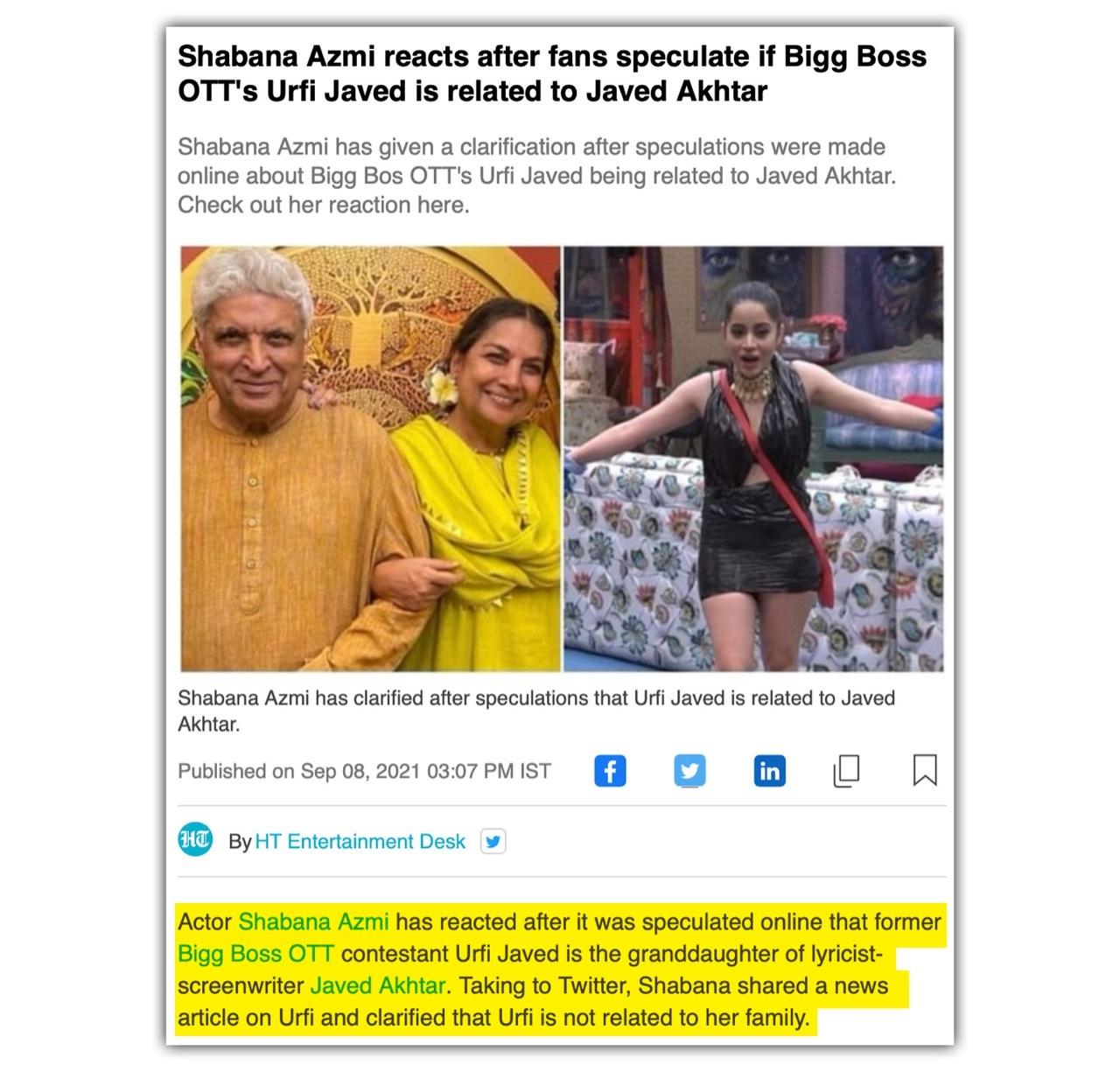Click the Published on Sep 08, 2021 timestamp
The image size is (1120, 1072).
[x=364, y=772]
